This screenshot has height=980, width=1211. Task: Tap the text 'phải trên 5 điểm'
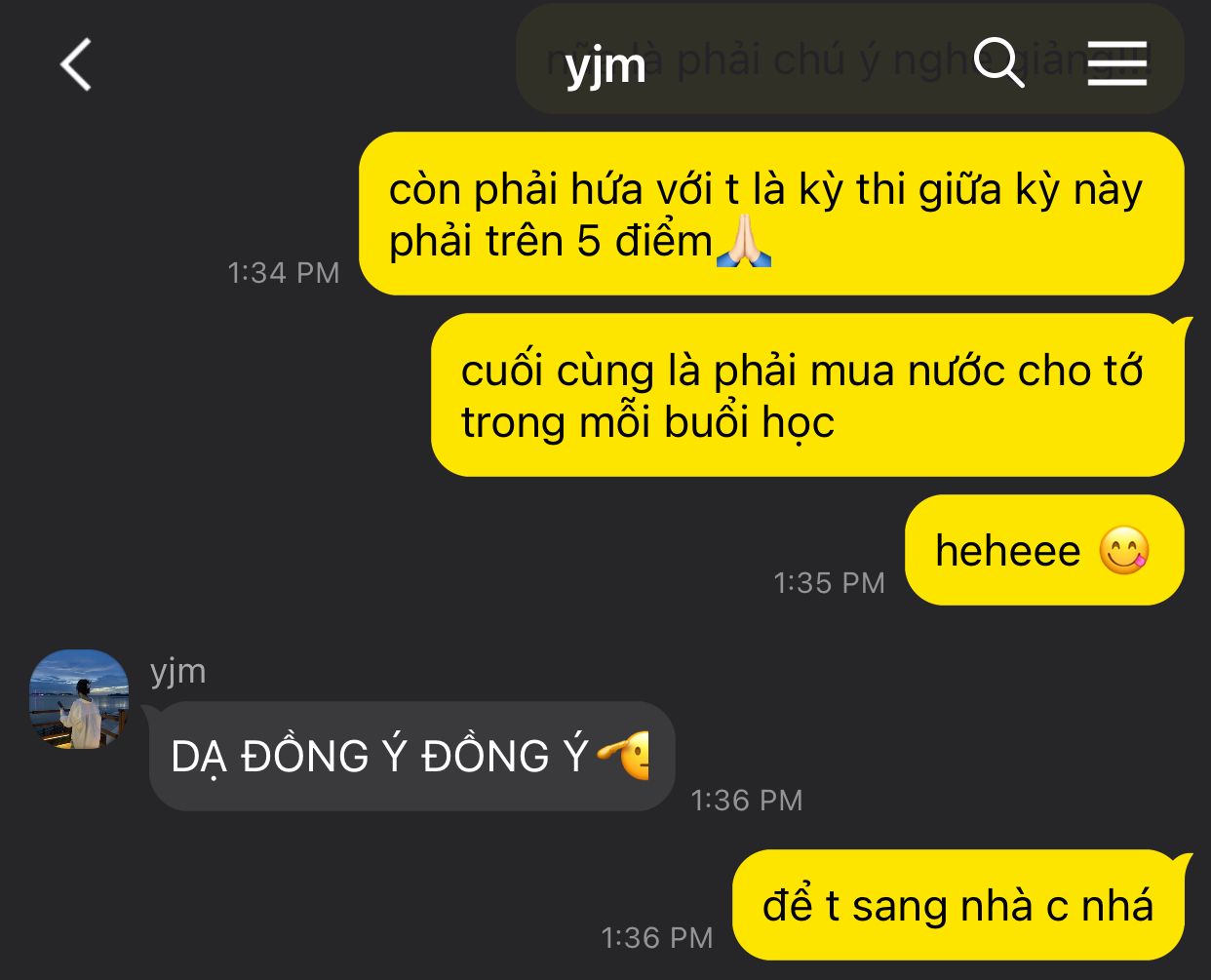pos(551,241)
